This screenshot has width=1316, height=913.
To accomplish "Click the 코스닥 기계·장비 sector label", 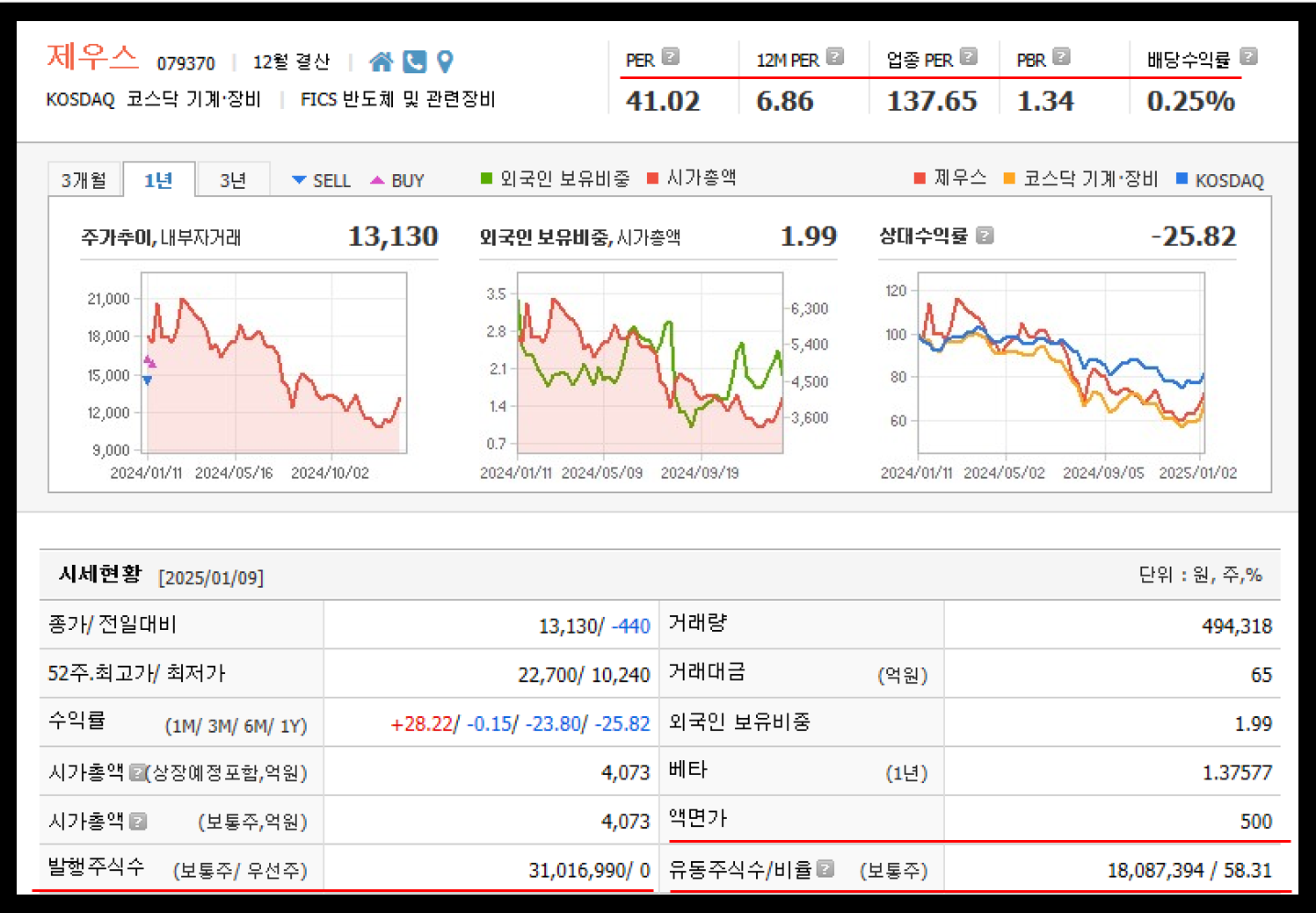I will (193, 99).
